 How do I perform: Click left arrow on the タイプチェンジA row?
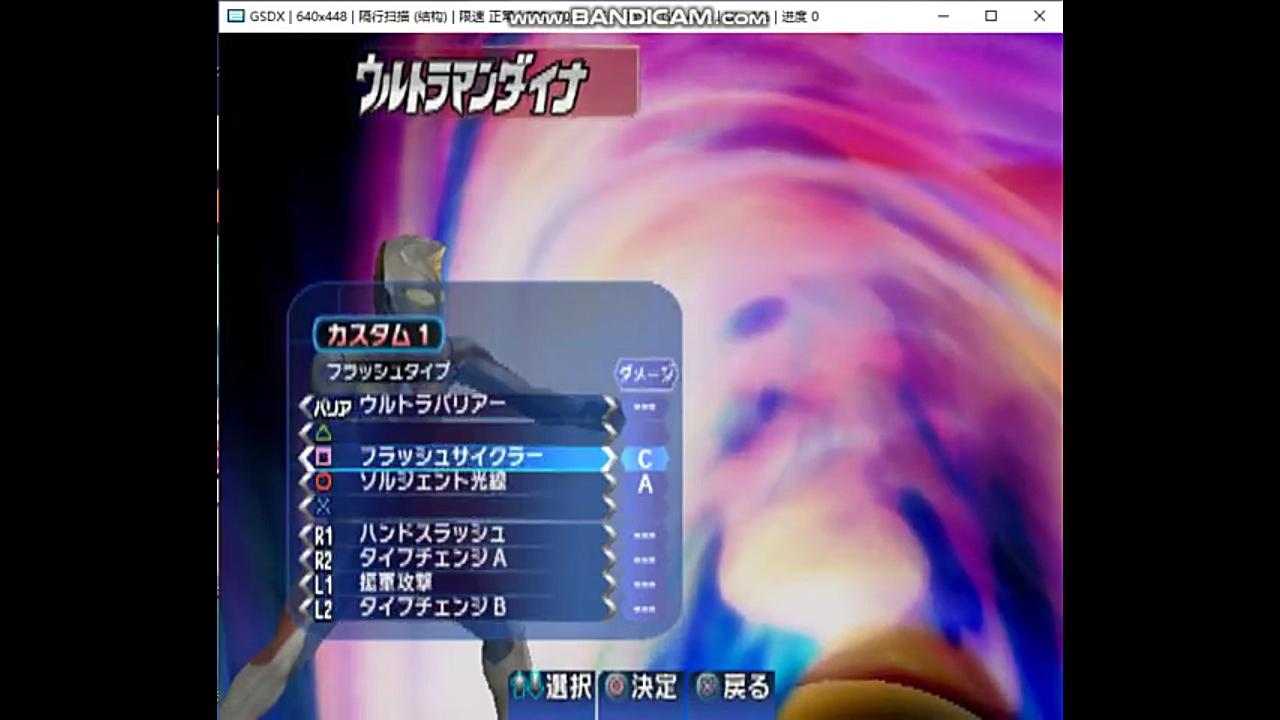[x=305, y=559]
